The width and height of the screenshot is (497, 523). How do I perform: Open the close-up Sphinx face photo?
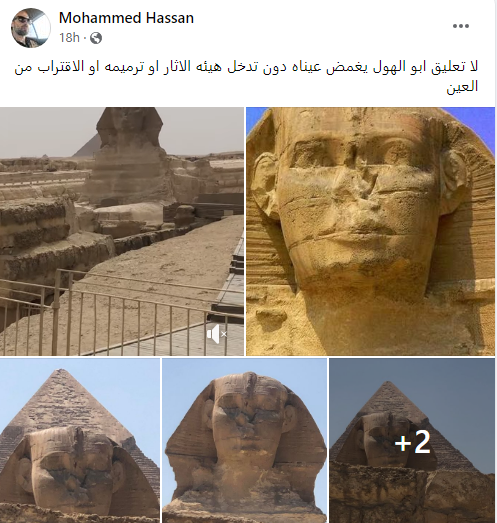coord(371,231)
